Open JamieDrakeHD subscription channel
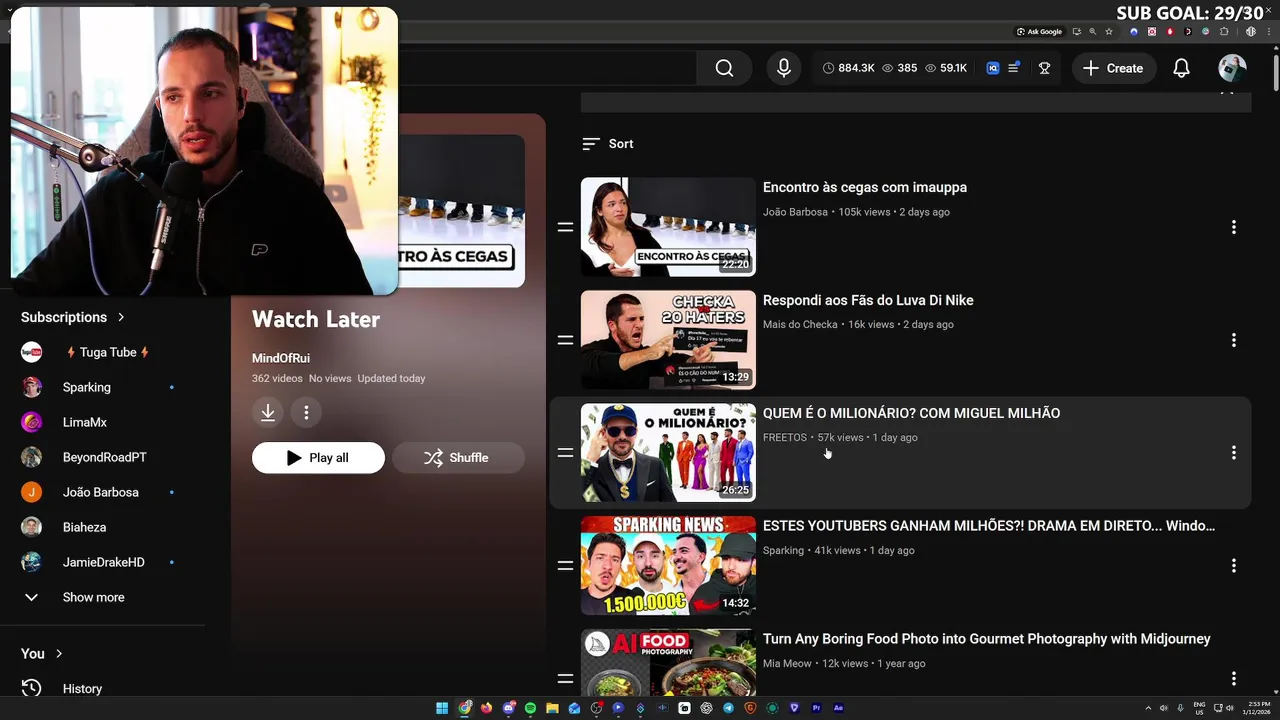This screenshot has width=1280, height=720. [x=103, y=562]
